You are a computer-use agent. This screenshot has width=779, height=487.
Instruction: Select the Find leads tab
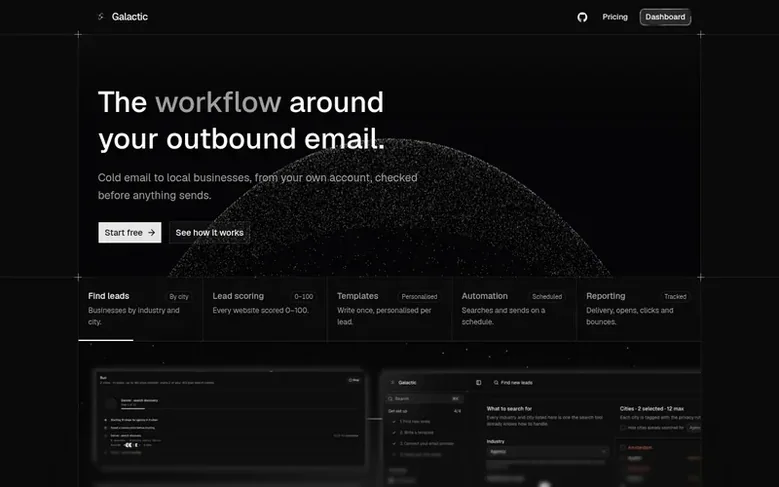(x=140, y=309)
